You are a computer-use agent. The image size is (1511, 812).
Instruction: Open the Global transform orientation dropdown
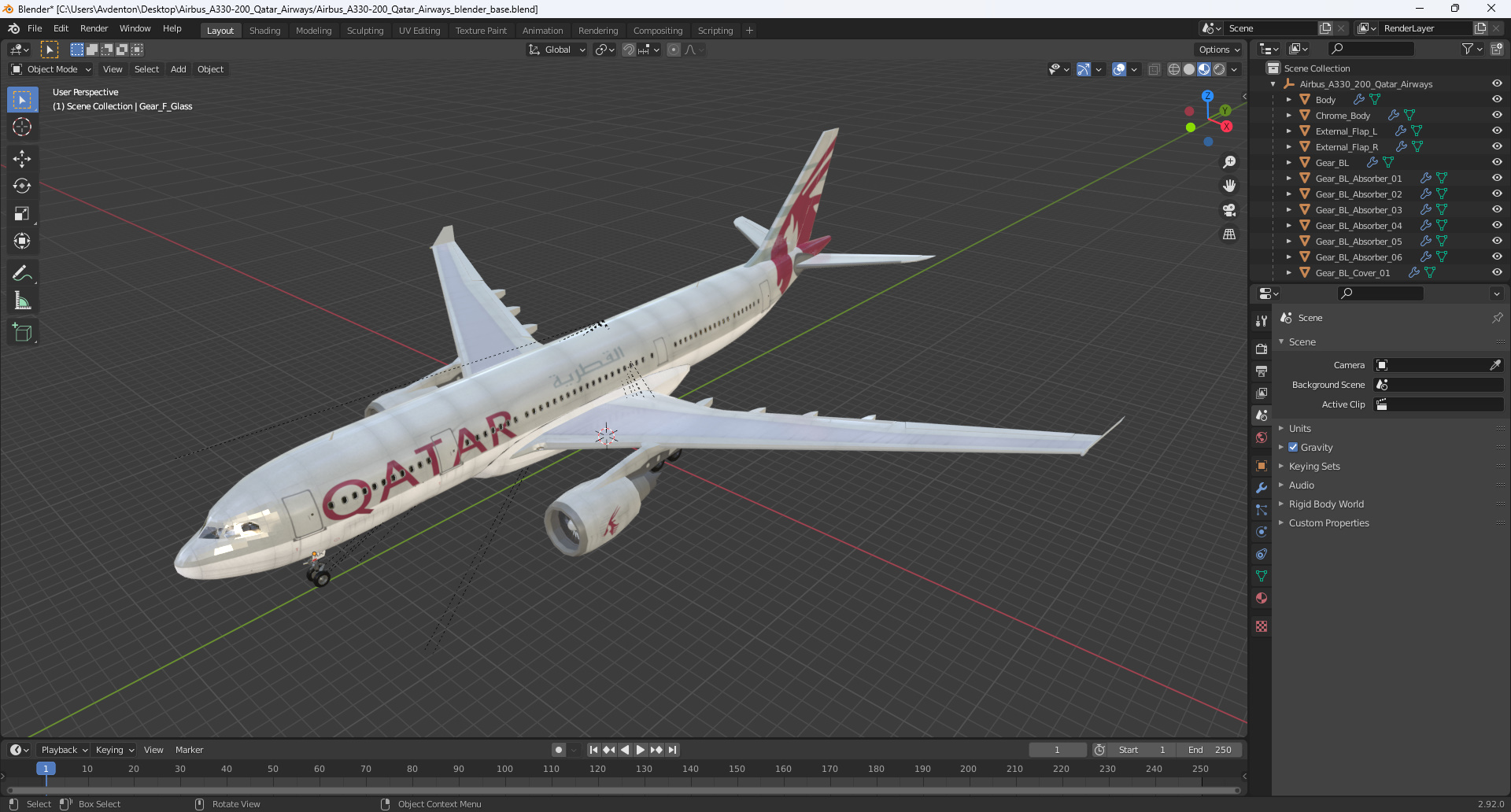point(557,50)
